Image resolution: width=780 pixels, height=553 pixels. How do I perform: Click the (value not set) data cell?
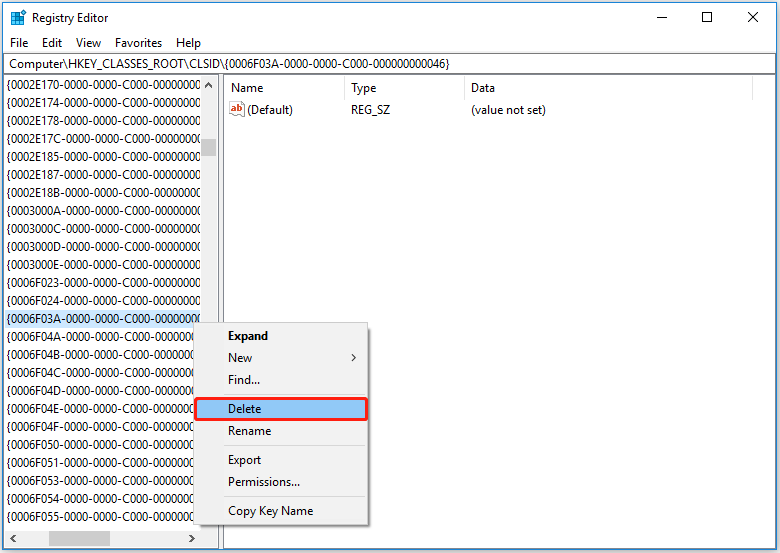point(508,110)
